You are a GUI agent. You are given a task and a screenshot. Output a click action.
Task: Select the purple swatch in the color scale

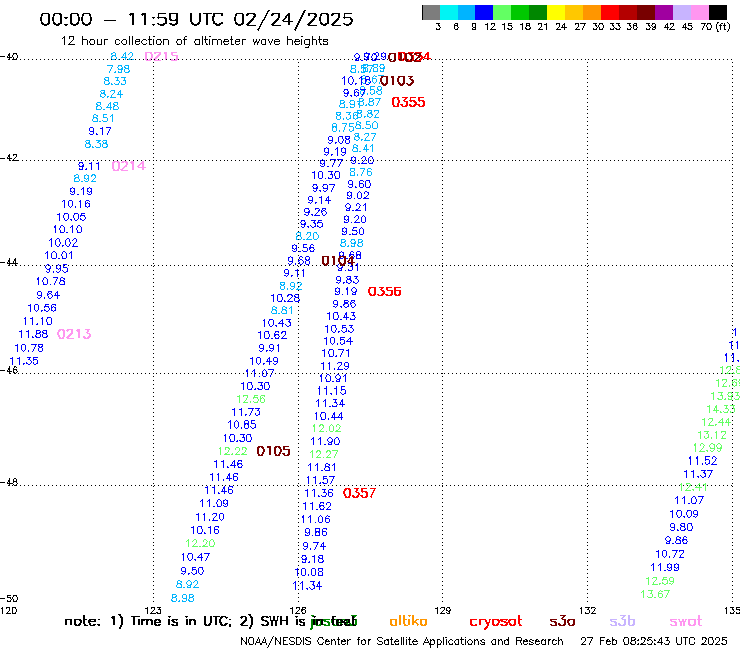click(x=664, y=12)
